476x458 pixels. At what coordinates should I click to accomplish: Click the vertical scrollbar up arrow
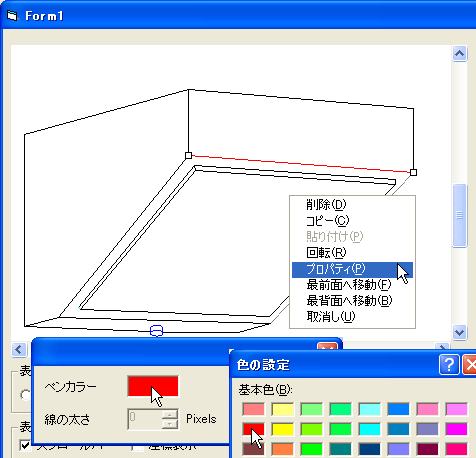coord(459,53)
